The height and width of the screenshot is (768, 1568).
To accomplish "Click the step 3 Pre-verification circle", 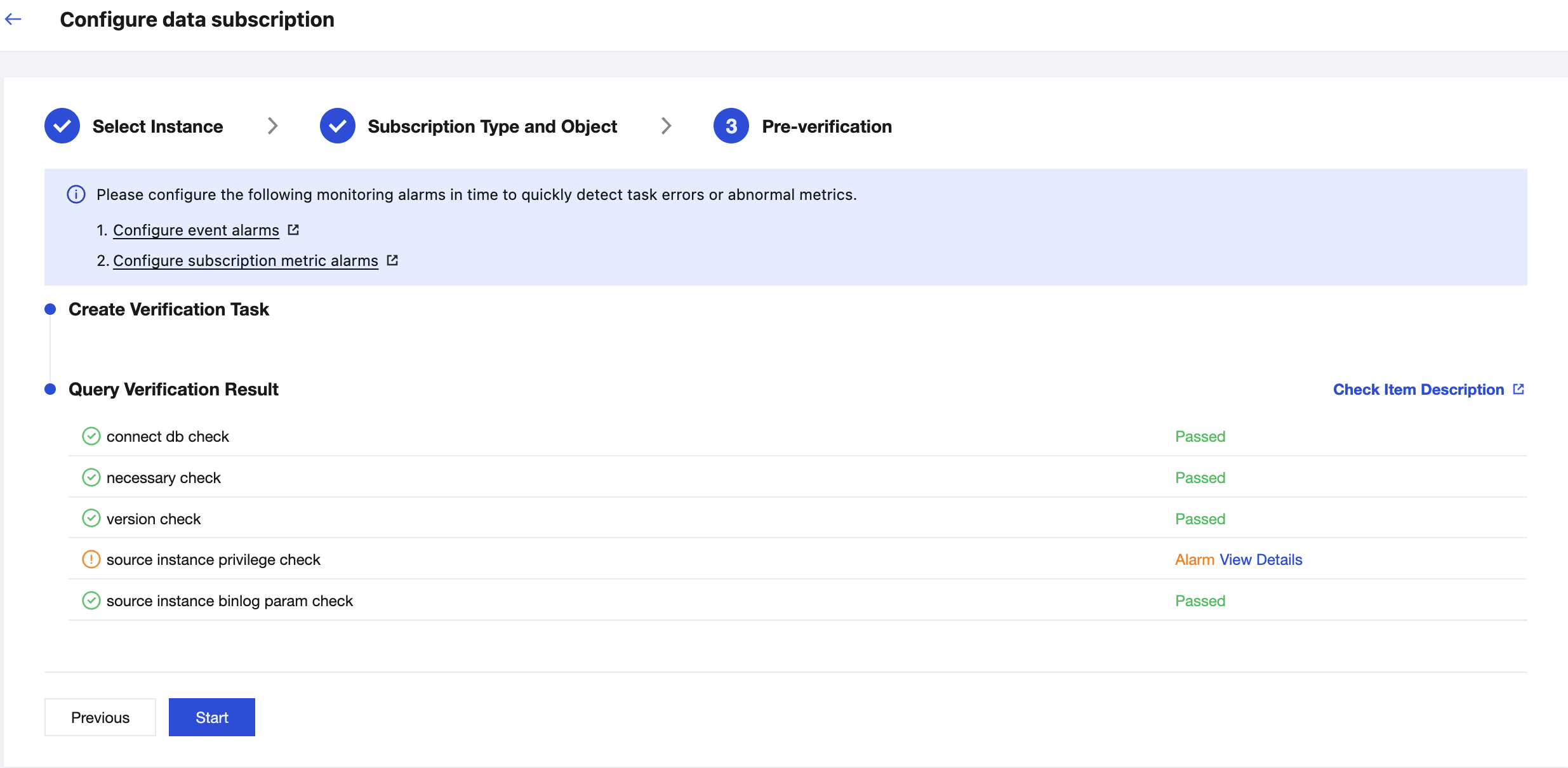I will (x=731, y=126).
